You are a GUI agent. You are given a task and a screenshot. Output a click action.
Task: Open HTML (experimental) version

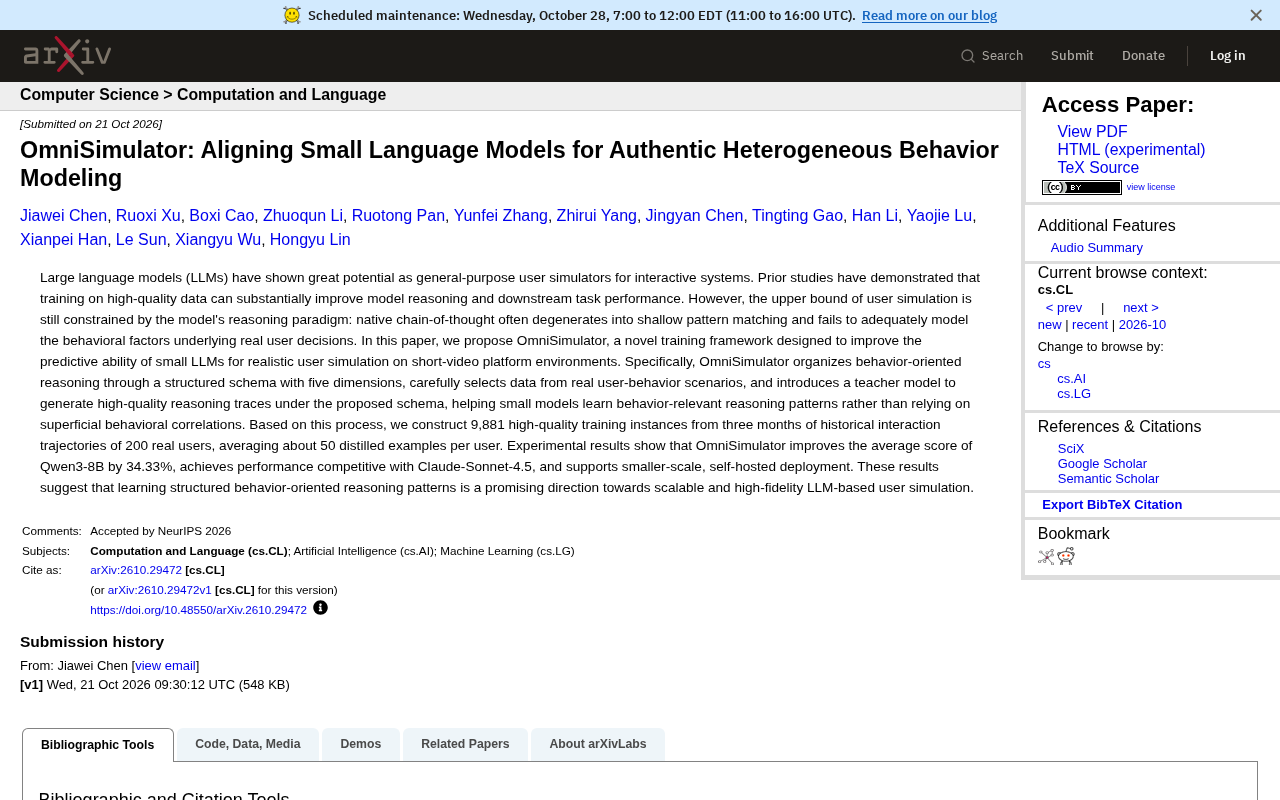click(x=1131, y=150)
